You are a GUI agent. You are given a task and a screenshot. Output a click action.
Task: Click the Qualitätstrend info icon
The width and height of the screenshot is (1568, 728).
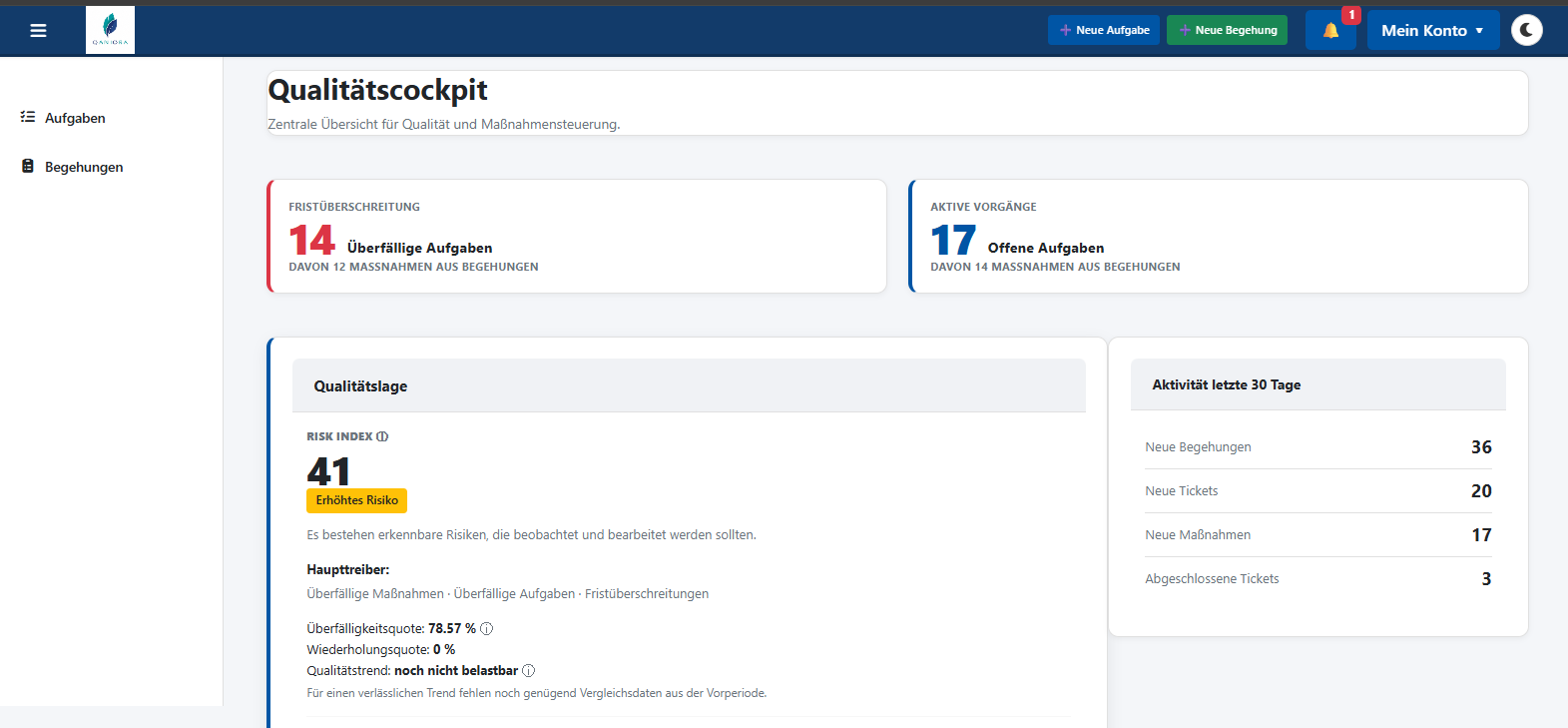(529, 670)
